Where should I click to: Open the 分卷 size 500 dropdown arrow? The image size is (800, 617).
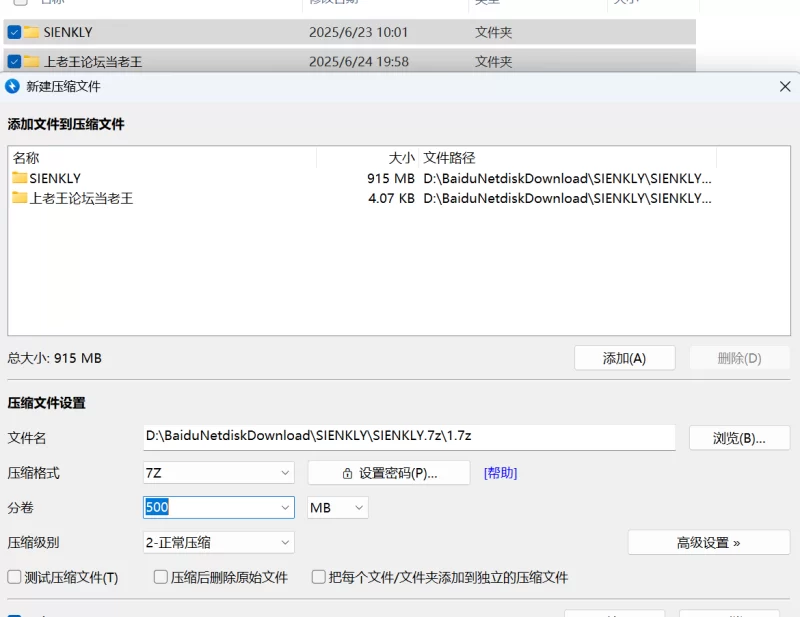(x=285, y=507)
